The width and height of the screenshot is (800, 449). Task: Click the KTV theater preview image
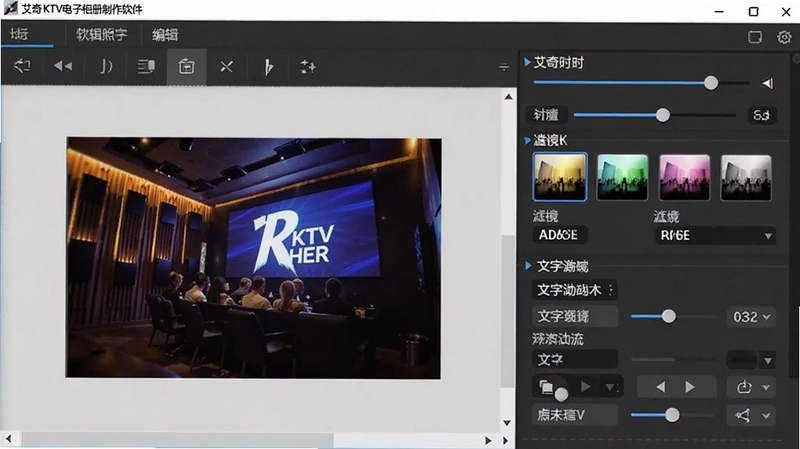coord(254,258)
